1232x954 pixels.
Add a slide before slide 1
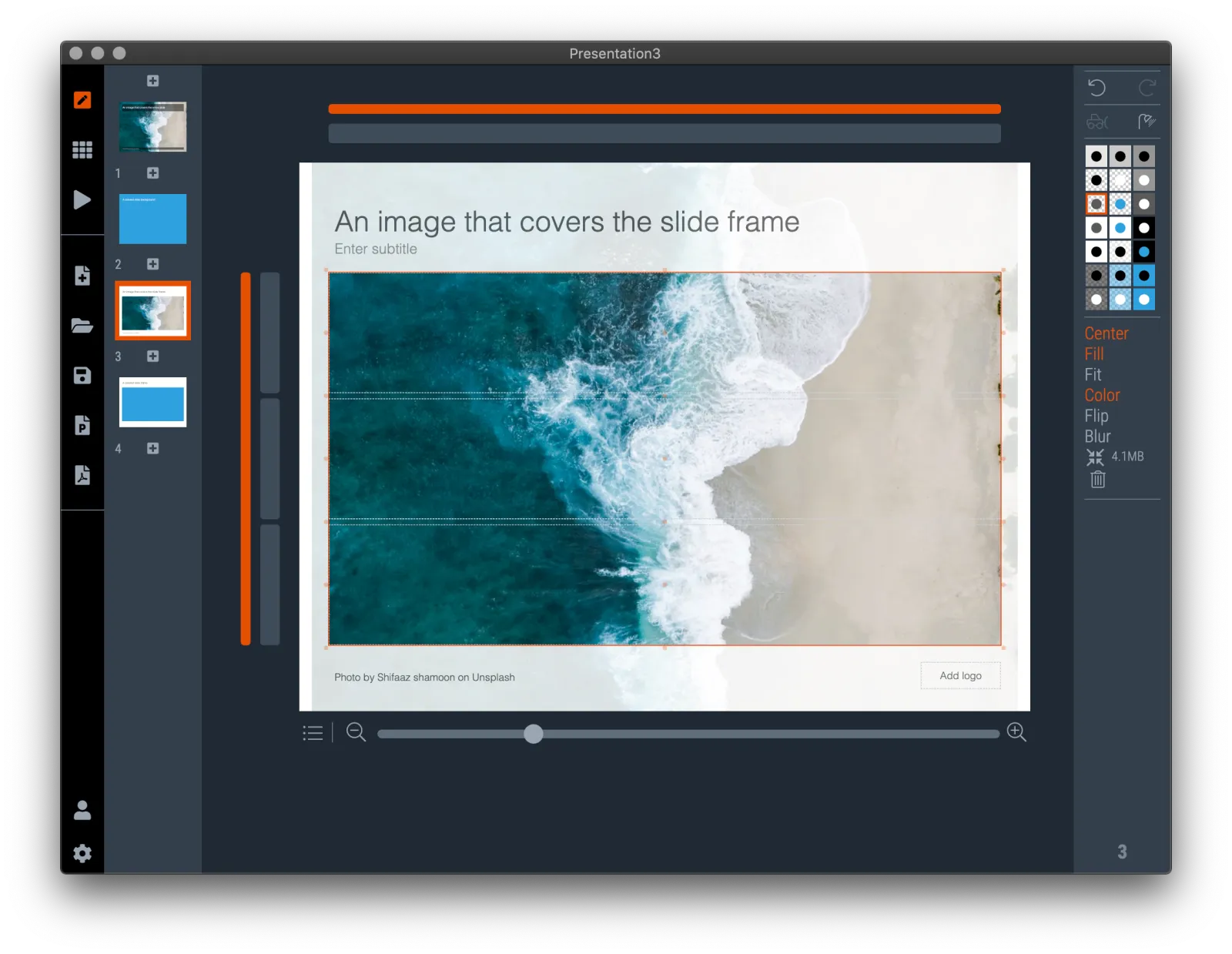point(153,81)
